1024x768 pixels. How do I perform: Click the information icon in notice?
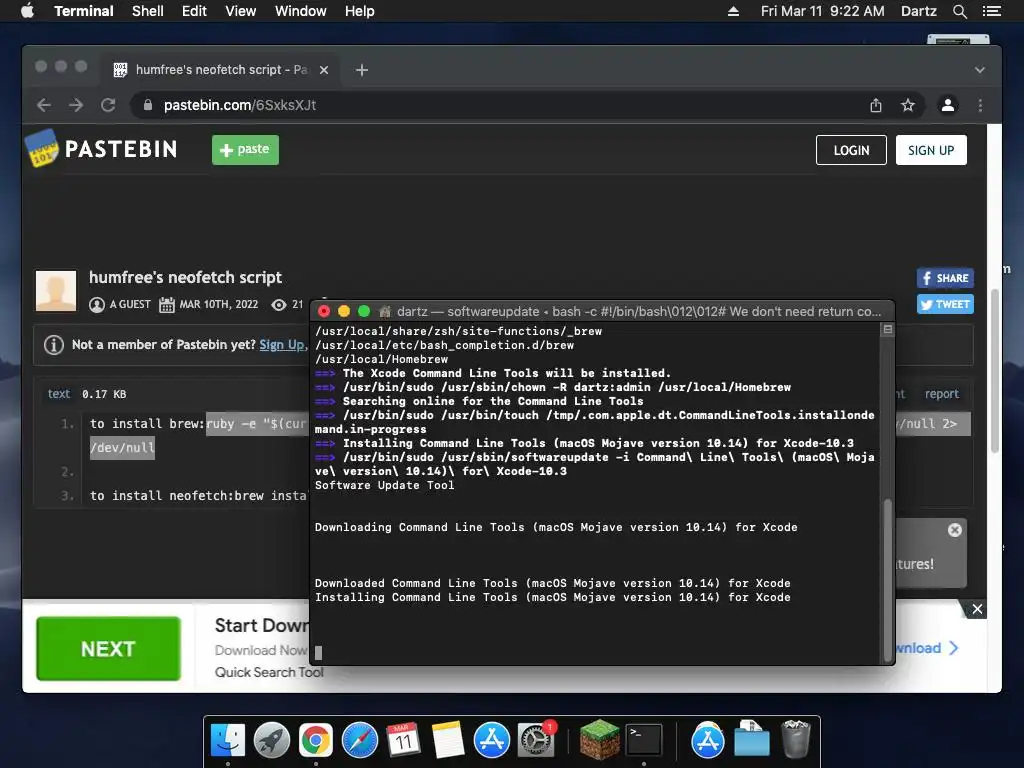(54, 345)
